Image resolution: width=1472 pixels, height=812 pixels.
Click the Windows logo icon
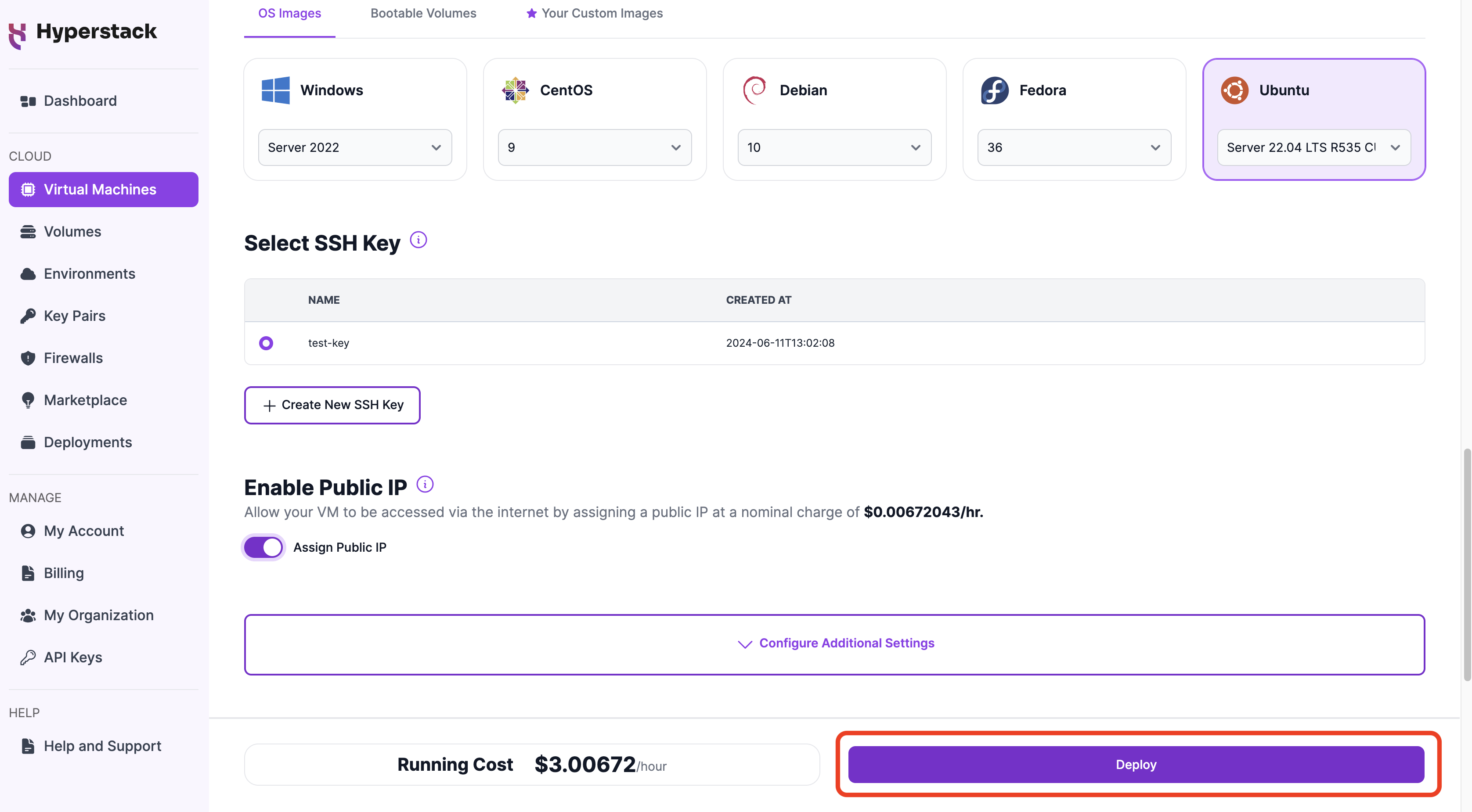pyautogui.click(x=275, y=90)
